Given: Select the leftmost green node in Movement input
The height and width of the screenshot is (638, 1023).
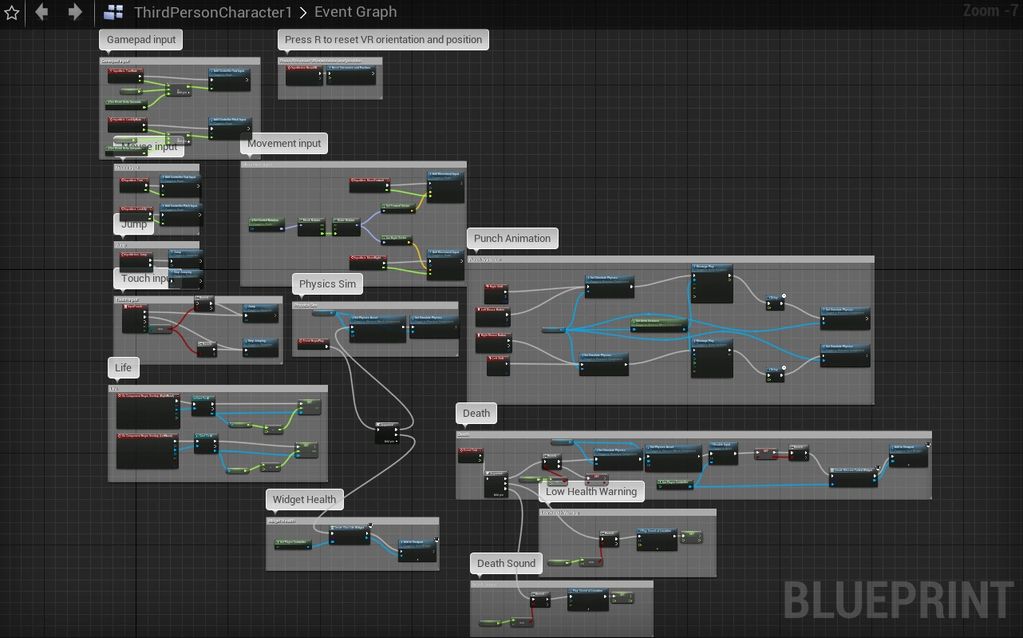Looking at the screenshot, I should (268, 222).
